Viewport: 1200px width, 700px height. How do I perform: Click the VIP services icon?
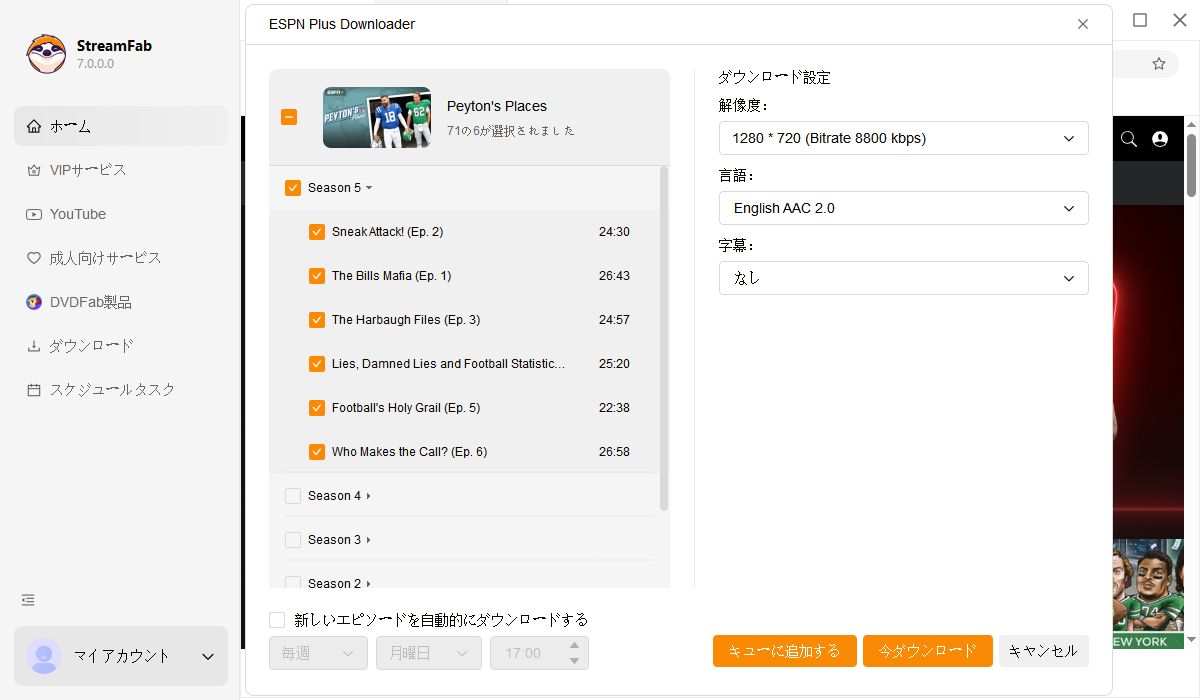point(34,170)
